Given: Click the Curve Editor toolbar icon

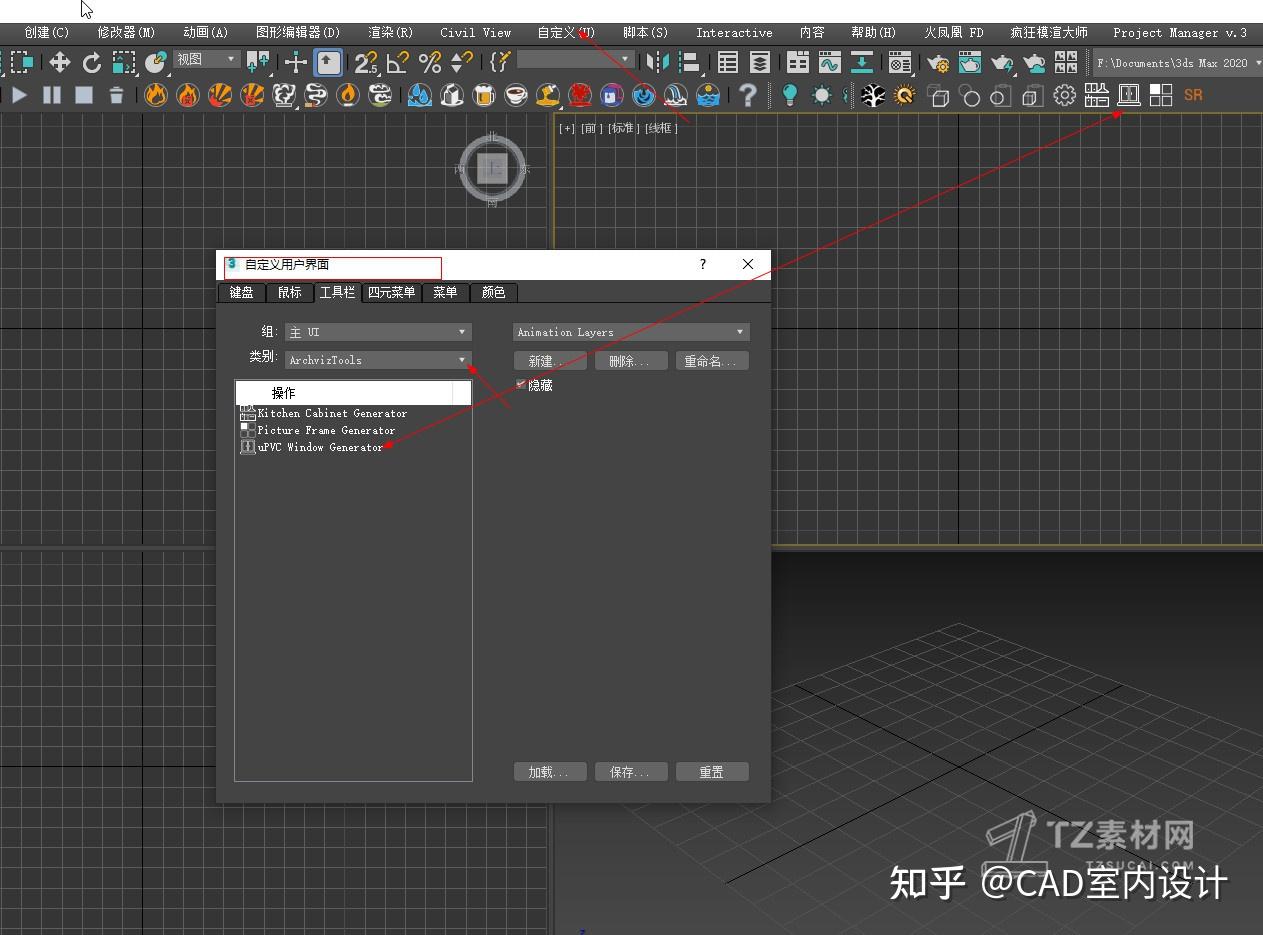Looking at the screenshot, I should click(x=830, y=62).
